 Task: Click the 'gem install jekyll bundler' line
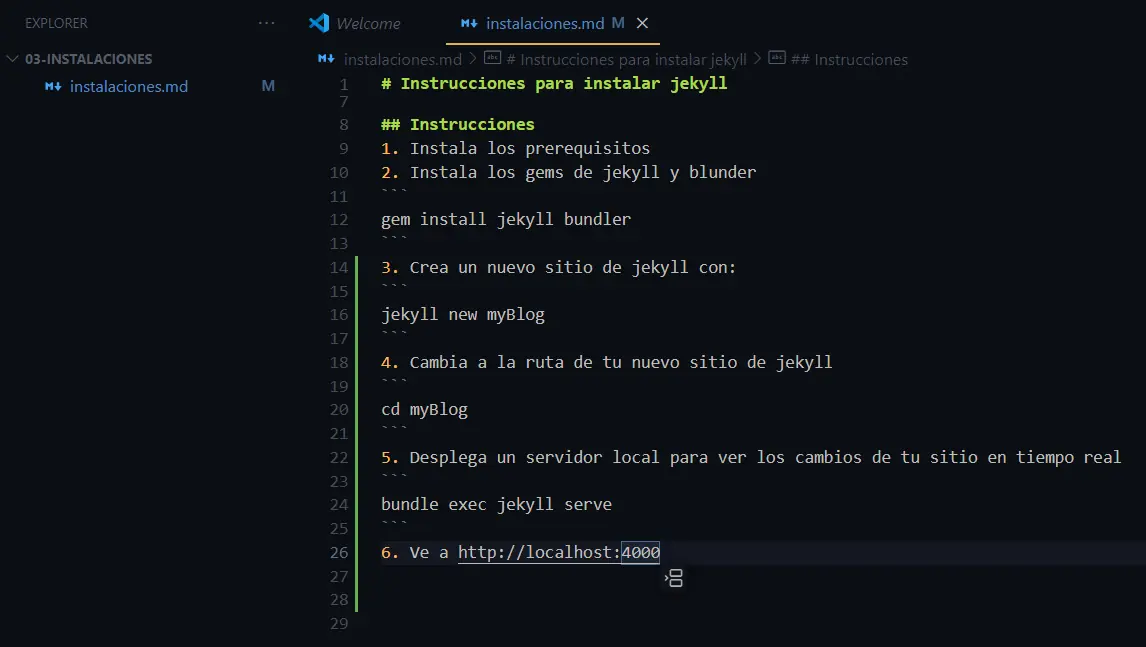coord(506,219)
